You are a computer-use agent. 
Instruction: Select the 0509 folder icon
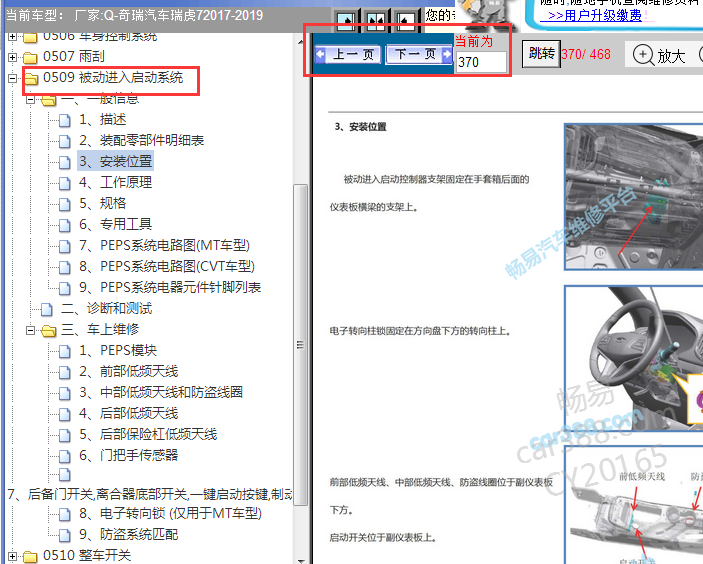point(31,78)
